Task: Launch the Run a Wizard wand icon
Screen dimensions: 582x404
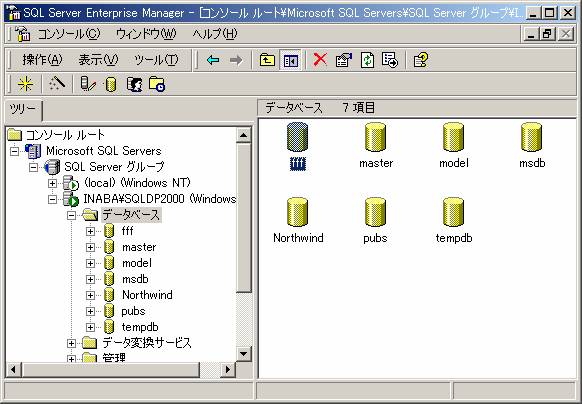Action: (x=57, y=84)
